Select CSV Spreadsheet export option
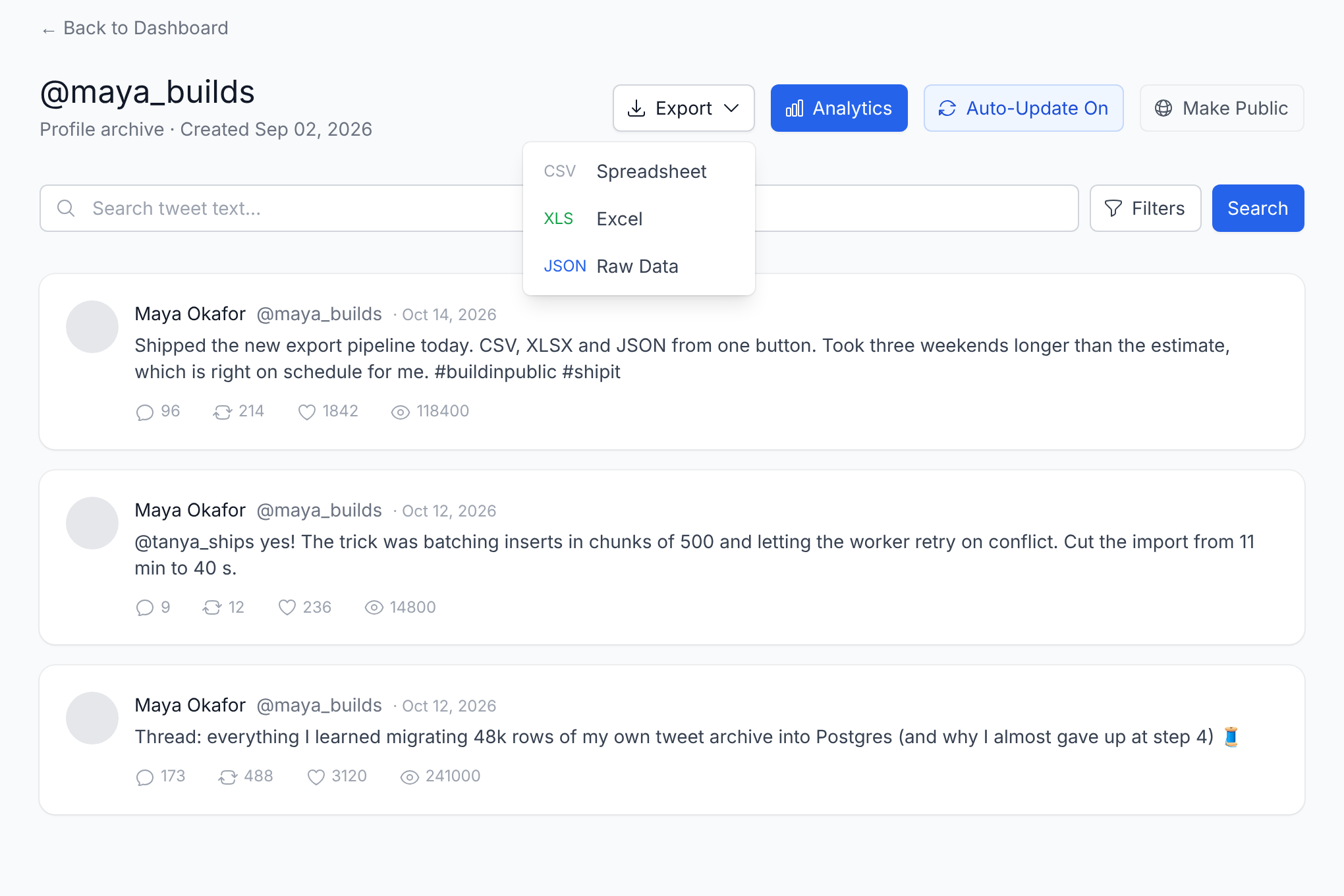This screenshot has width=1344, height=896. (x=639, y=171)
